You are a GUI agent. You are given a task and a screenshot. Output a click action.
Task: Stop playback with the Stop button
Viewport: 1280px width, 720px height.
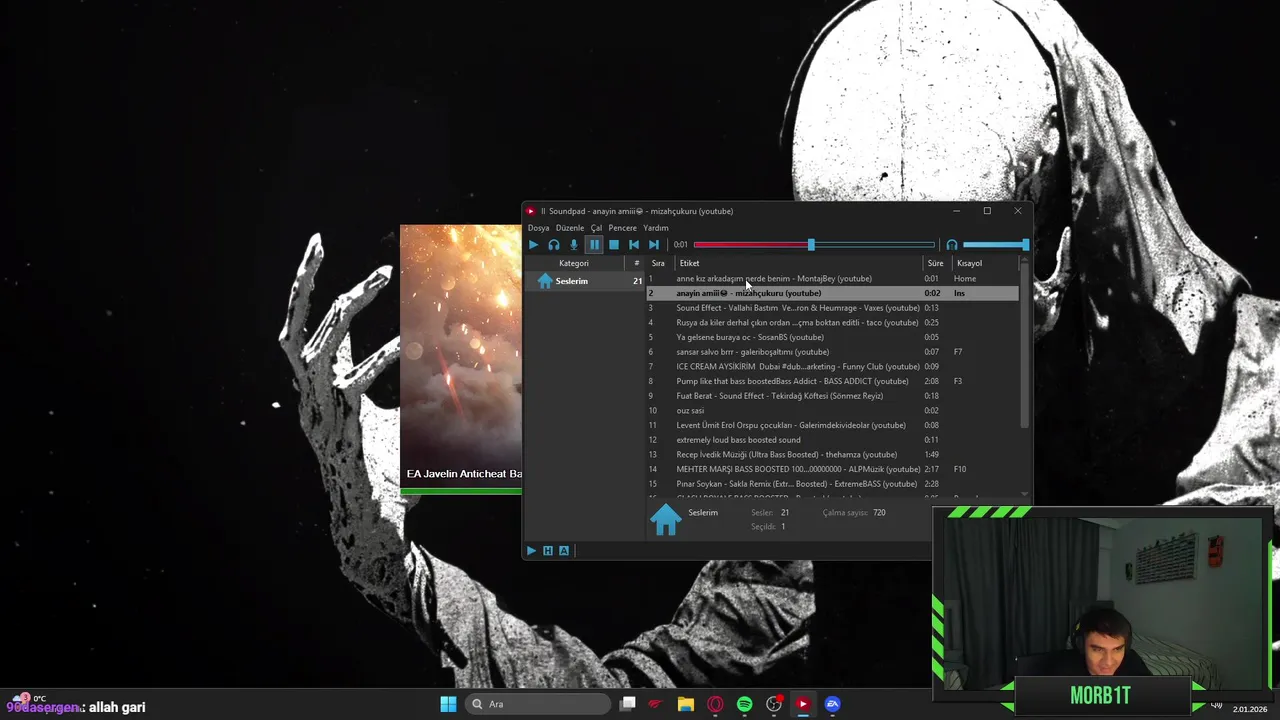click(614, 244)
